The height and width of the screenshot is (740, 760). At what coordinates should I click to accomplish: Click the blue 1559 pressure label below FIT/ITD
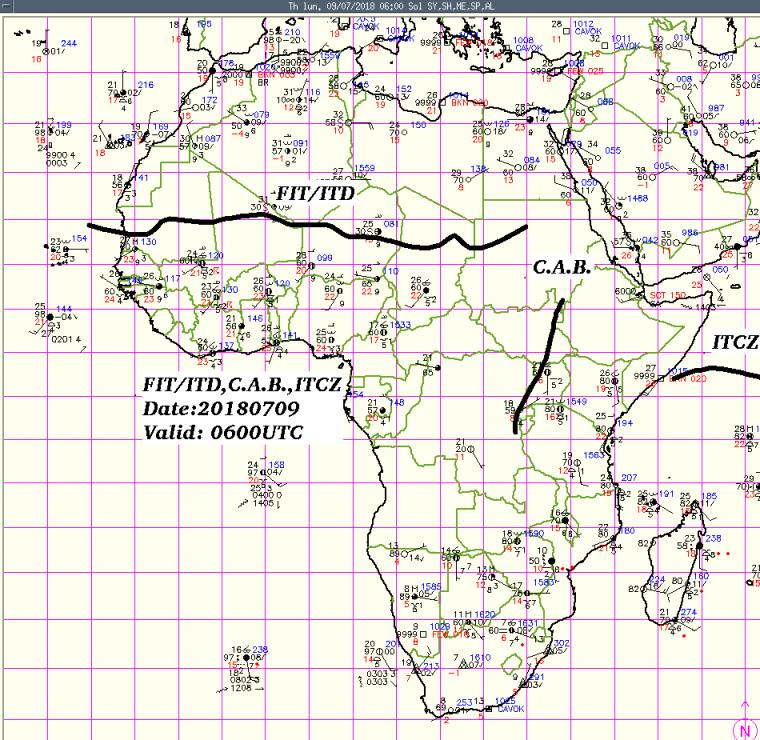coord(364,168)
